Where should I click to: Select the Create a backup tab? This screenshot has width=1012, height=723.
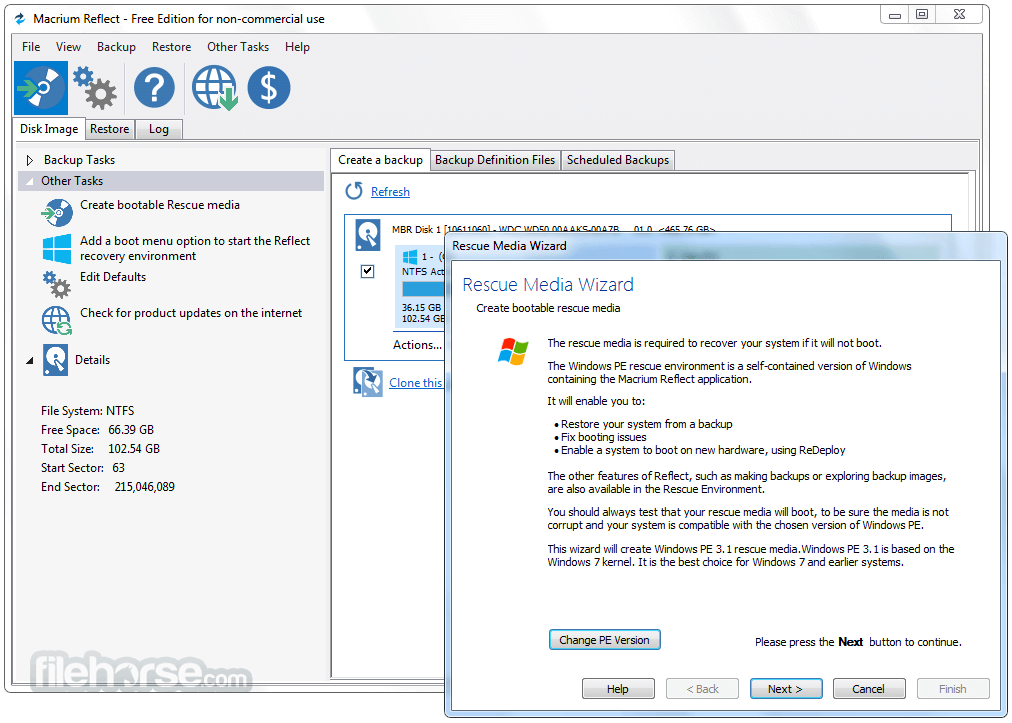[x=380, y=159]
